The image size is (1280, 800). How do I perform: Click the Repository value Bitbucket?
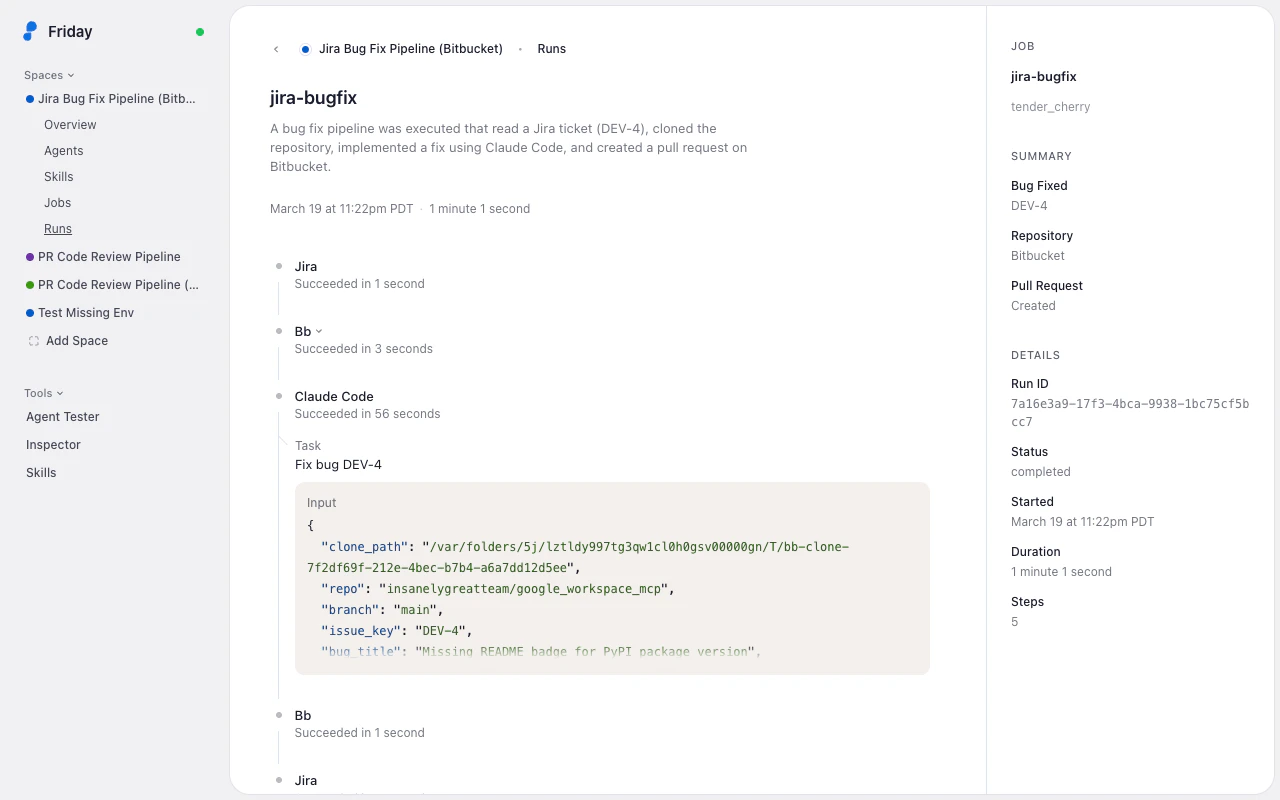pyautogui.click(x=1038, y=256)
